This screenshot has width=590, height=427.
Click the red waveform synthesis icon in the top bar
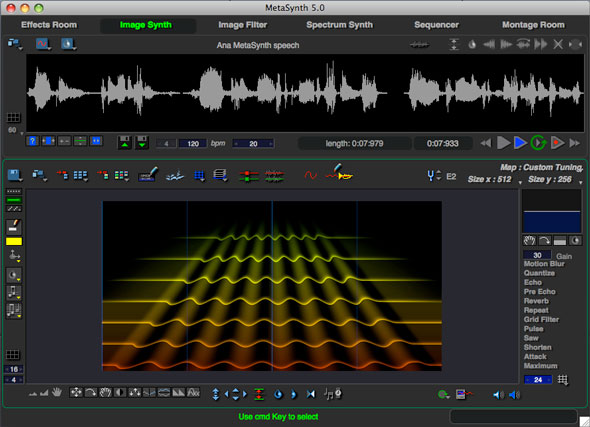pos(42,44)
